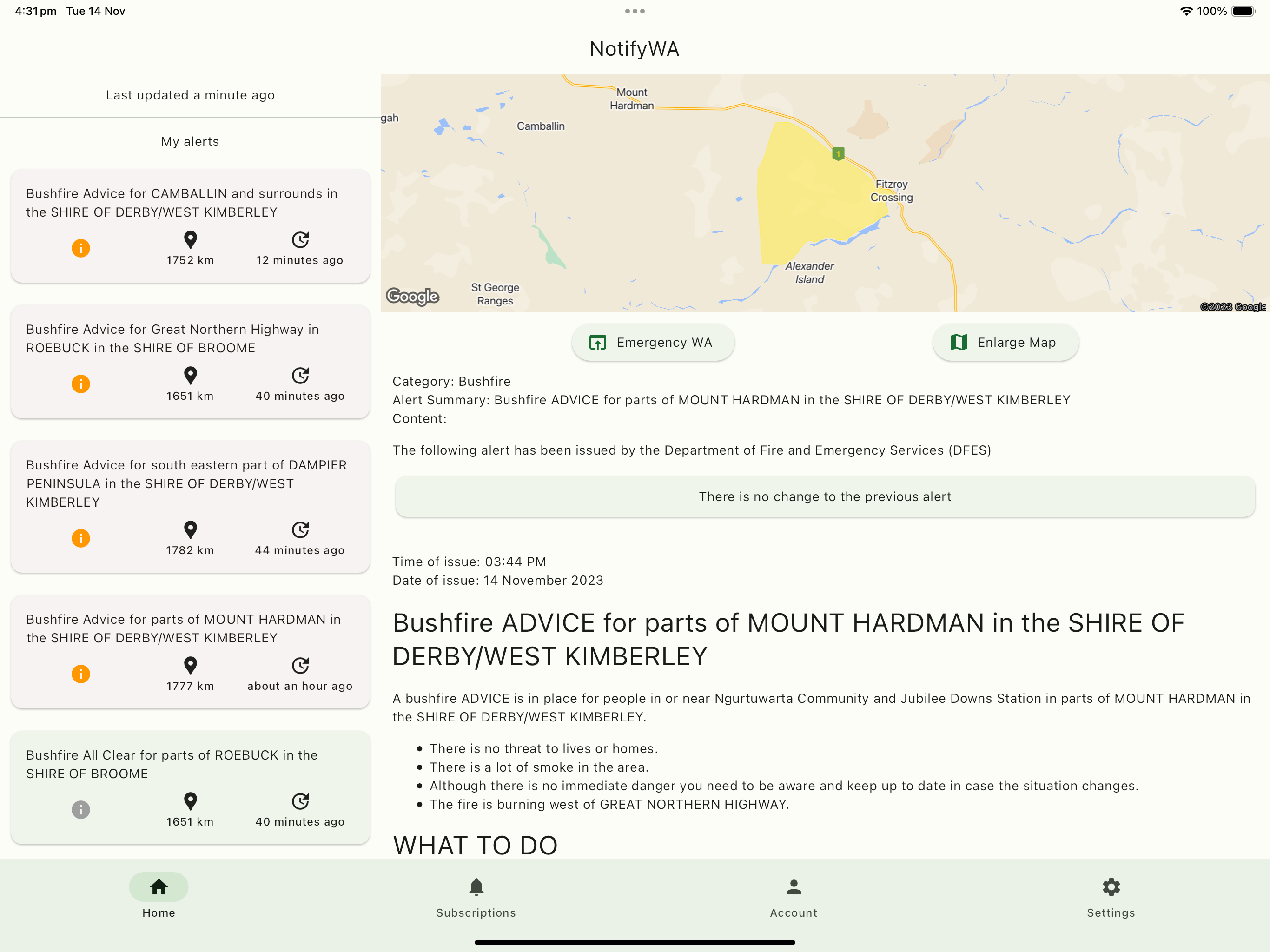Viewport: 1270px width, 952px height.
Task: Tap the 1782 km distance text
Action: [x=190, y=550]
